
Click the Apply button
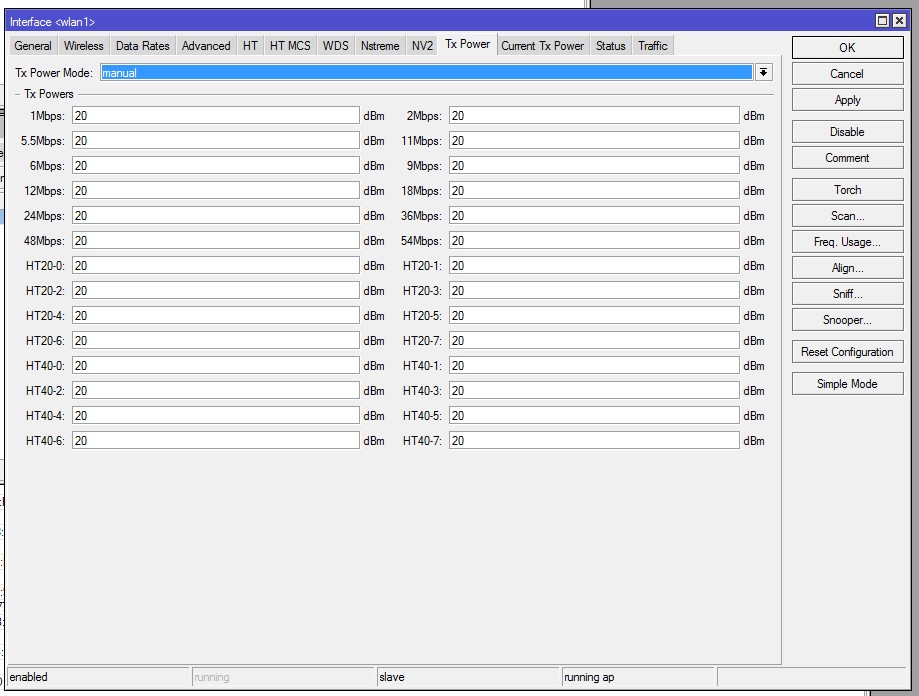pyautogui.click(x=847, y=100)
